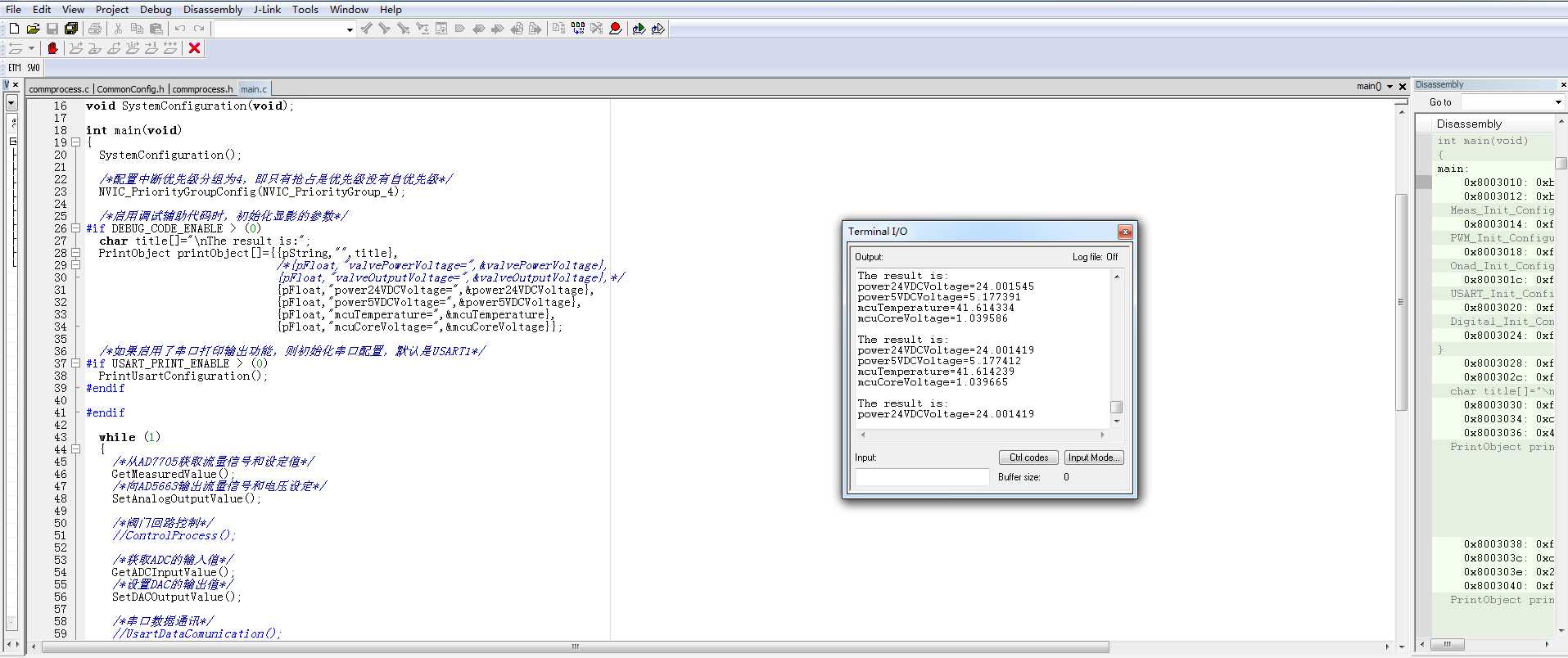Viewport: 1568px width, 658px height.
Task: Stop debugging with the red X icon
Action: click(x=194, y=48)
